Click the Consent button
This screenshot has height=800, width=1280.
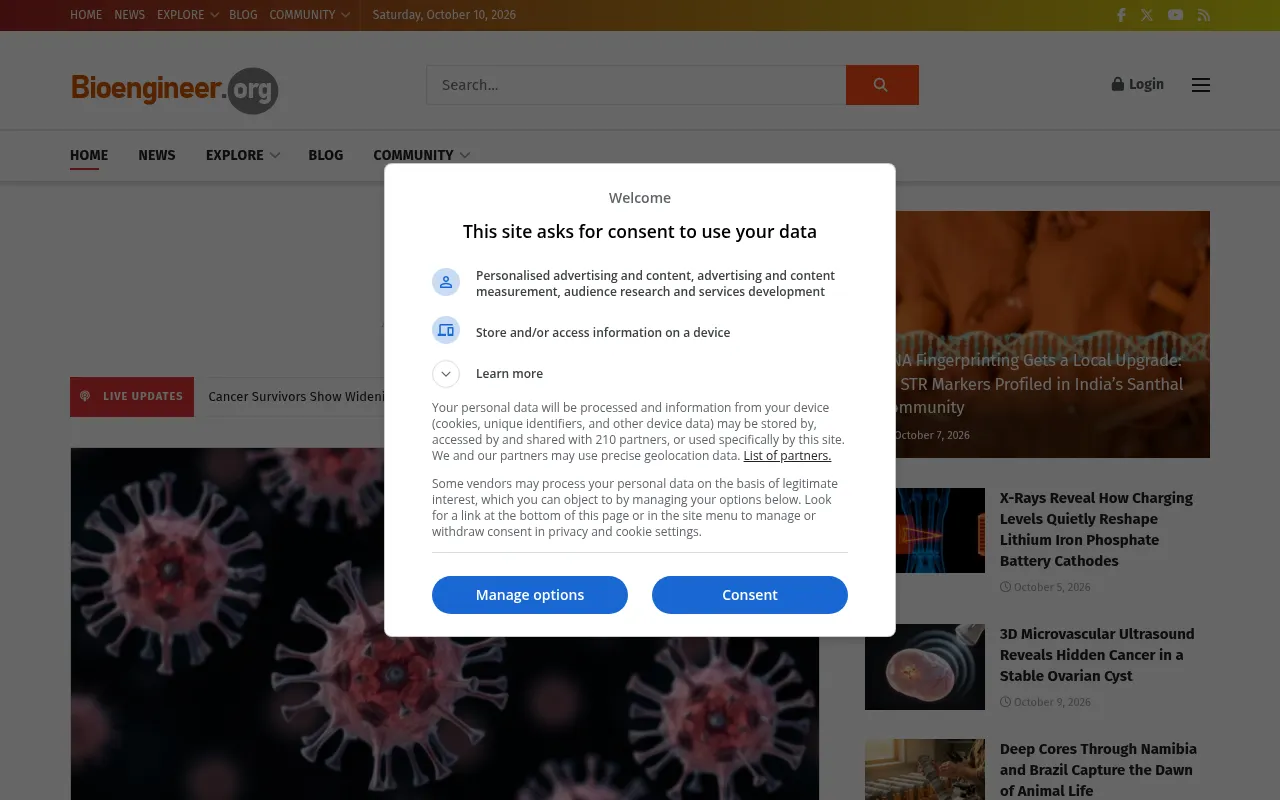click(750, 595)
